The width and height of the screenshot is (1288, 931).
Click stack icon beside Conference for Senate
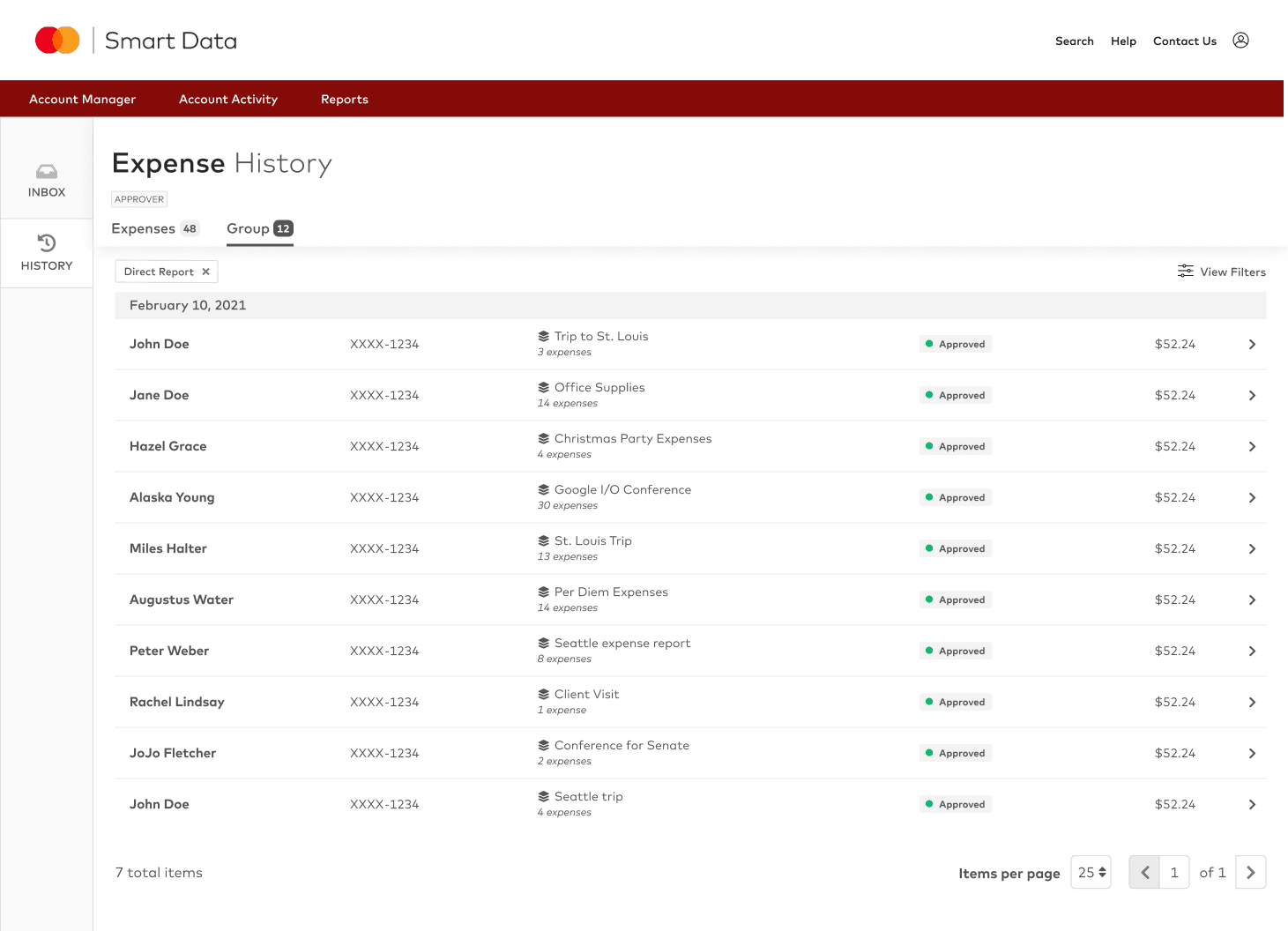coord(544,745)
